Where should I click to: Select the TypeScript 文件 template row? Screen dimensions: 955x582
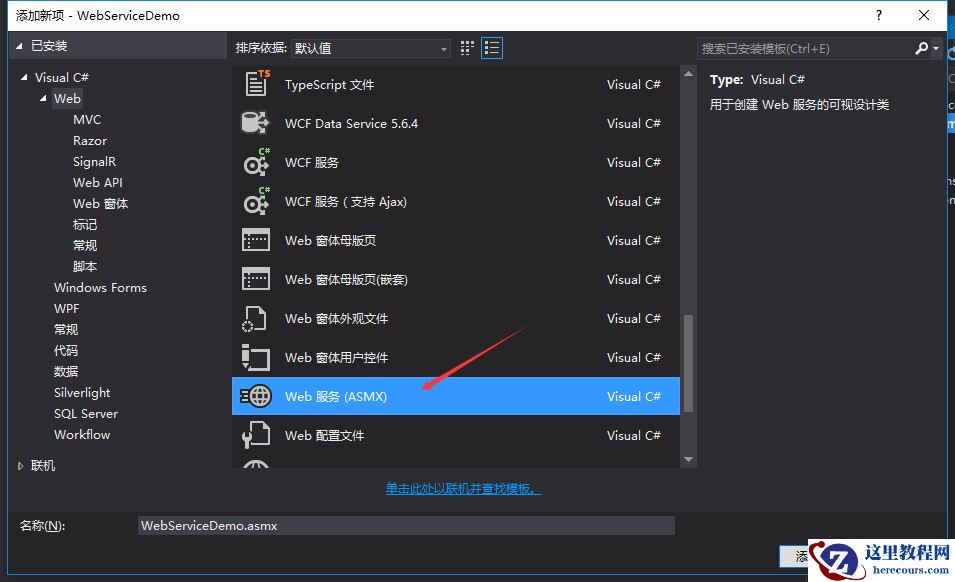(x=456, y=84)
